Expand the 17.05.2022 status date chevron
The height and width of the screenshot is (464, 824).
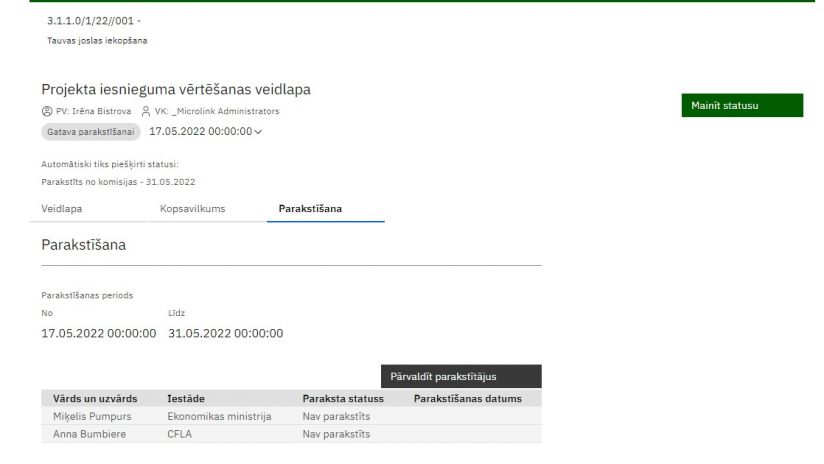coord(259,132)
